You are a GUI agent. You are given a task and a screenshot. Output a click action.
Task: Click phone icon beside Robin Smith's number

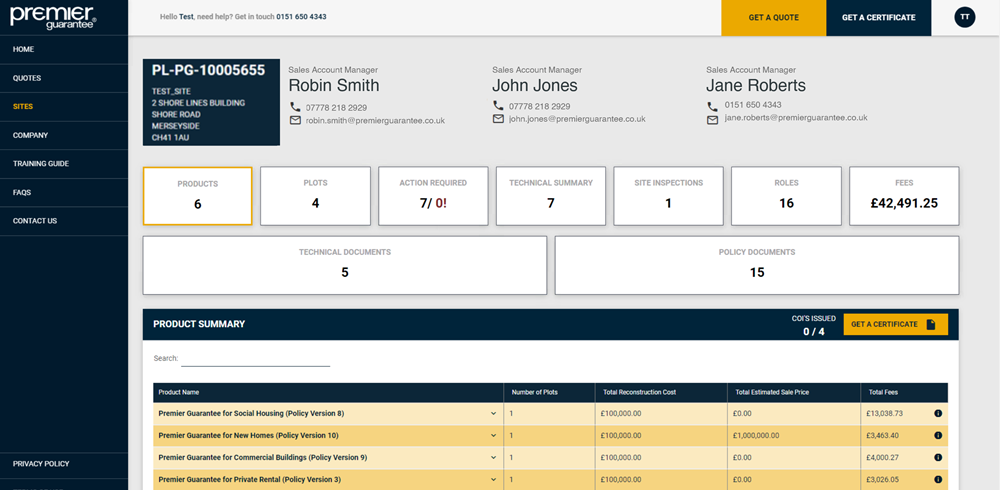pyautogui.click(x=295, y=107)
